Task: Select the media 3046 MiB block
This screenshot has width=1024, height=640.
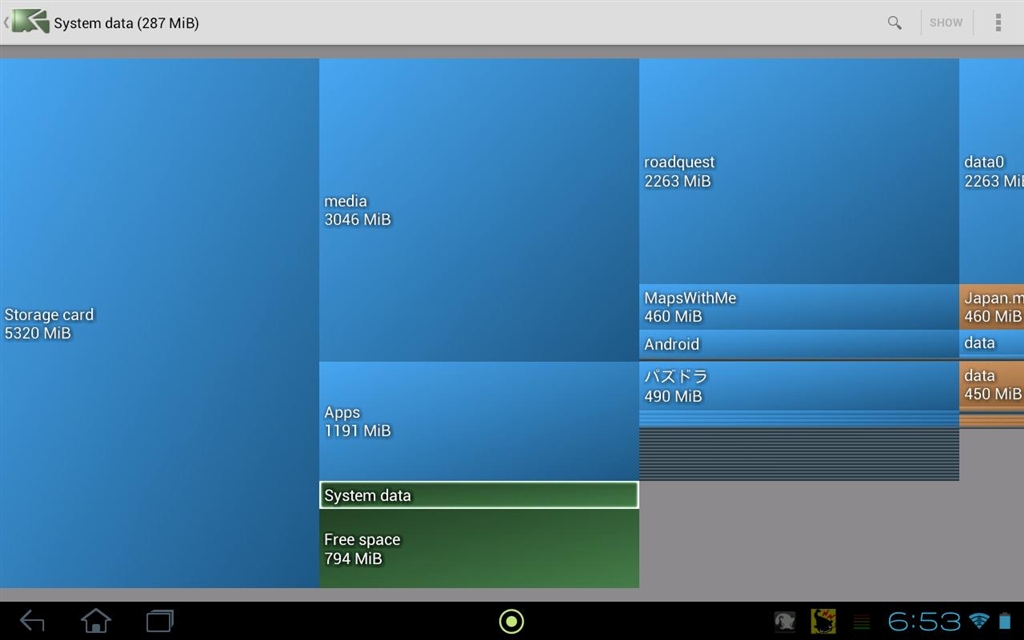Action: pyautogui.click(x=479, y=210)
